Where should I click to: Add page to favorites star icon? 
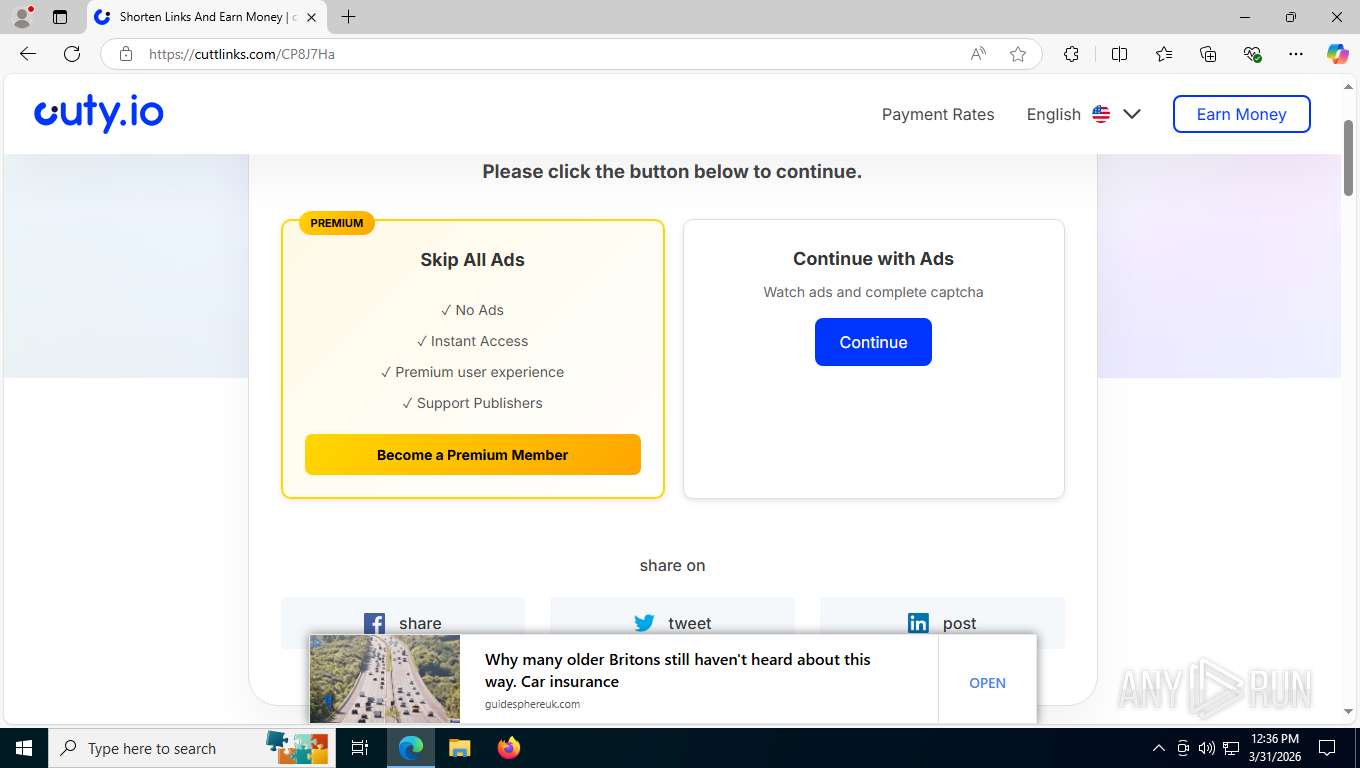(1018, 54)
